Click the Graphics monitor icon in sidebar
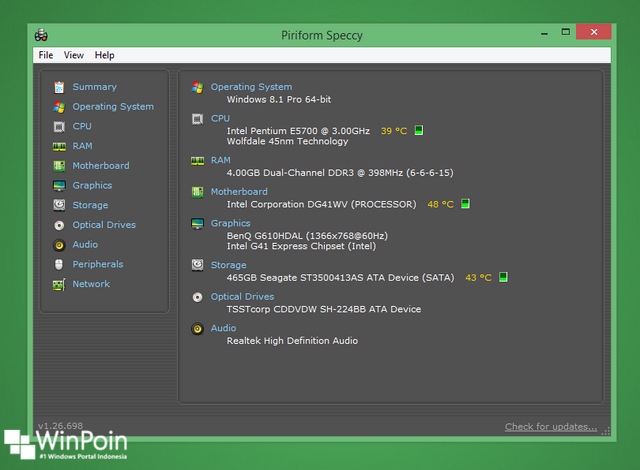The height and width of the screenshot is (470, 640). [59, 186]
